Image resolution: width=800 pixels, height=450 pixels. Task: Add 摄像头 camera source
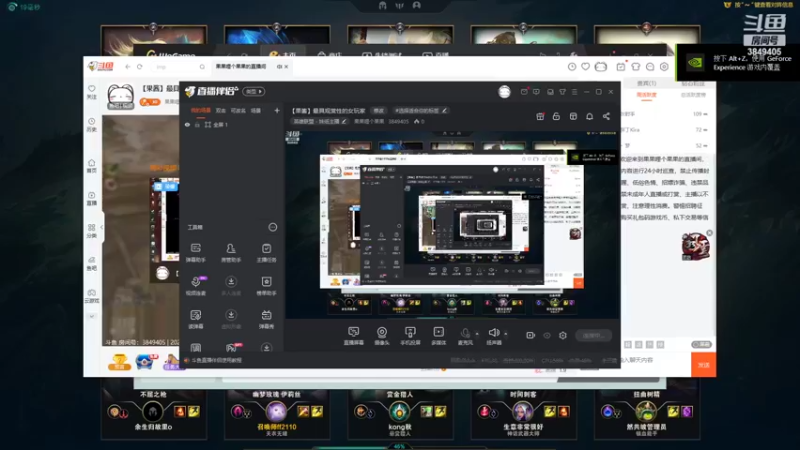click(382, 336)
